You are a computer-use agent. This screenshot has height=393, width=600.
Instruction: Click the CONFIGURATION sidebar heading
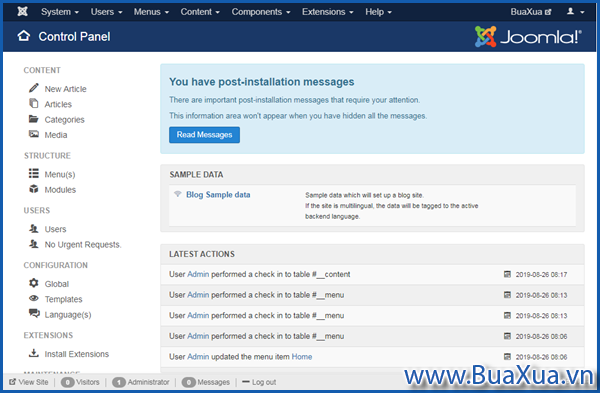[56, 265]
